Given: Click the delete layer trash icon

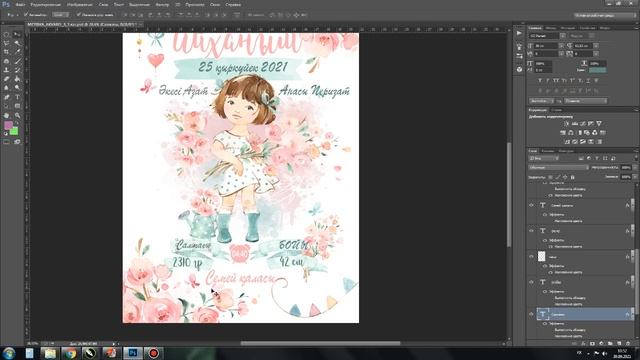Looking at the screenshot, I should coord(628,343).
